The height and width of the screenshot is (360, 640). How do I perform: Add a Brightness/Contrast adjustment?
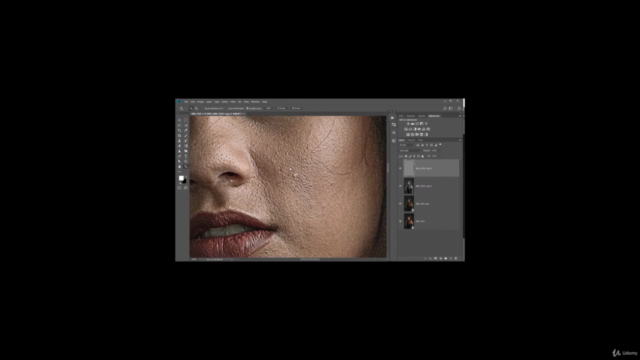click(408, 124)
